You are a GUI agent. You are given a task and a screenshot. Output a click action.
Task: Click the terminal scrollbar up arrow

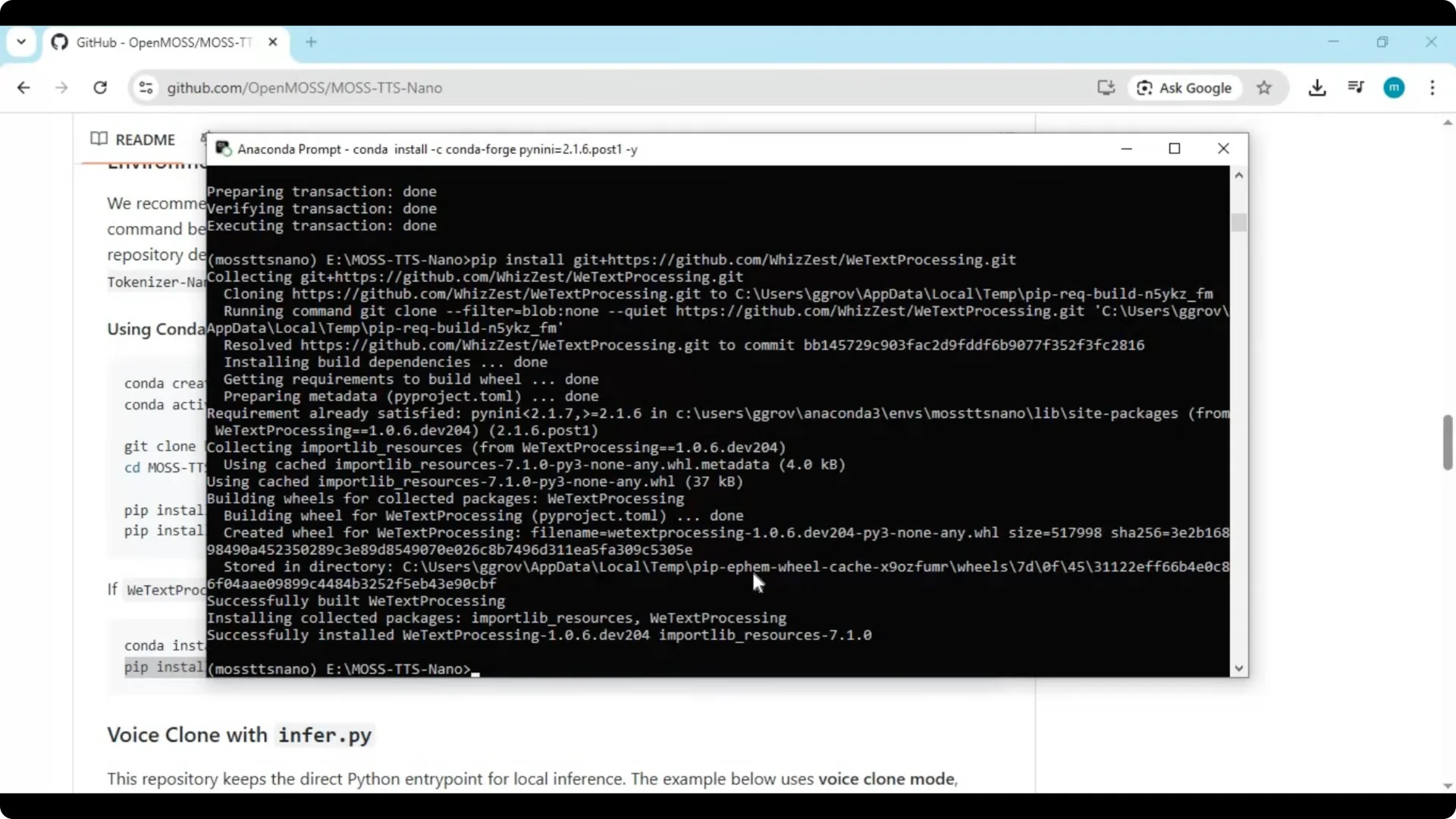tap(1238, 175)
